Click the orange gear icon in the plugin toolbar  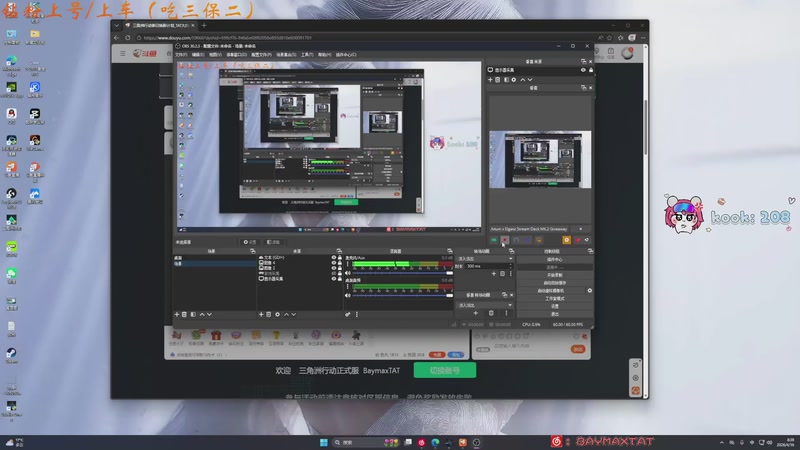click(x=566, y=240)
